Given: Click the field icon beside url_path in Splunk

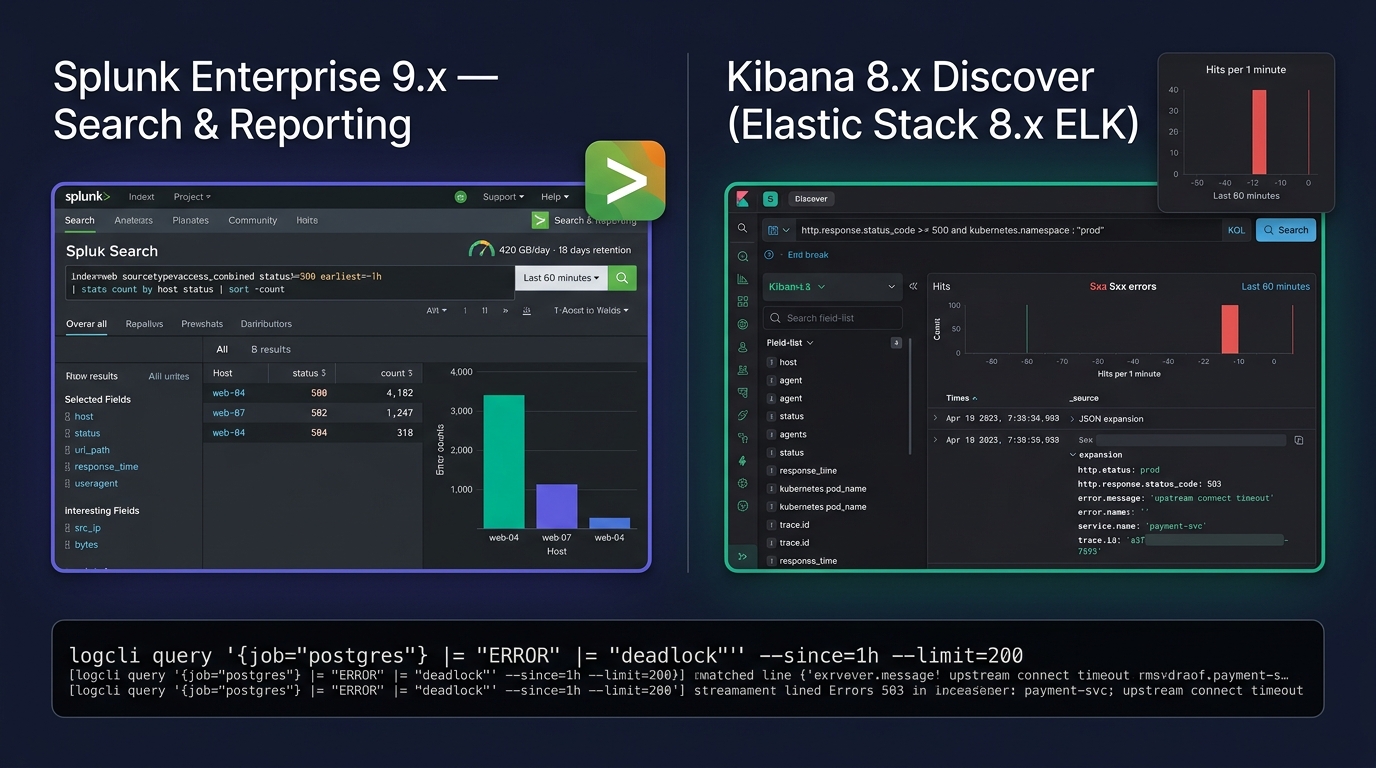Looking at the screenshot, I should [x=68, y=450].
